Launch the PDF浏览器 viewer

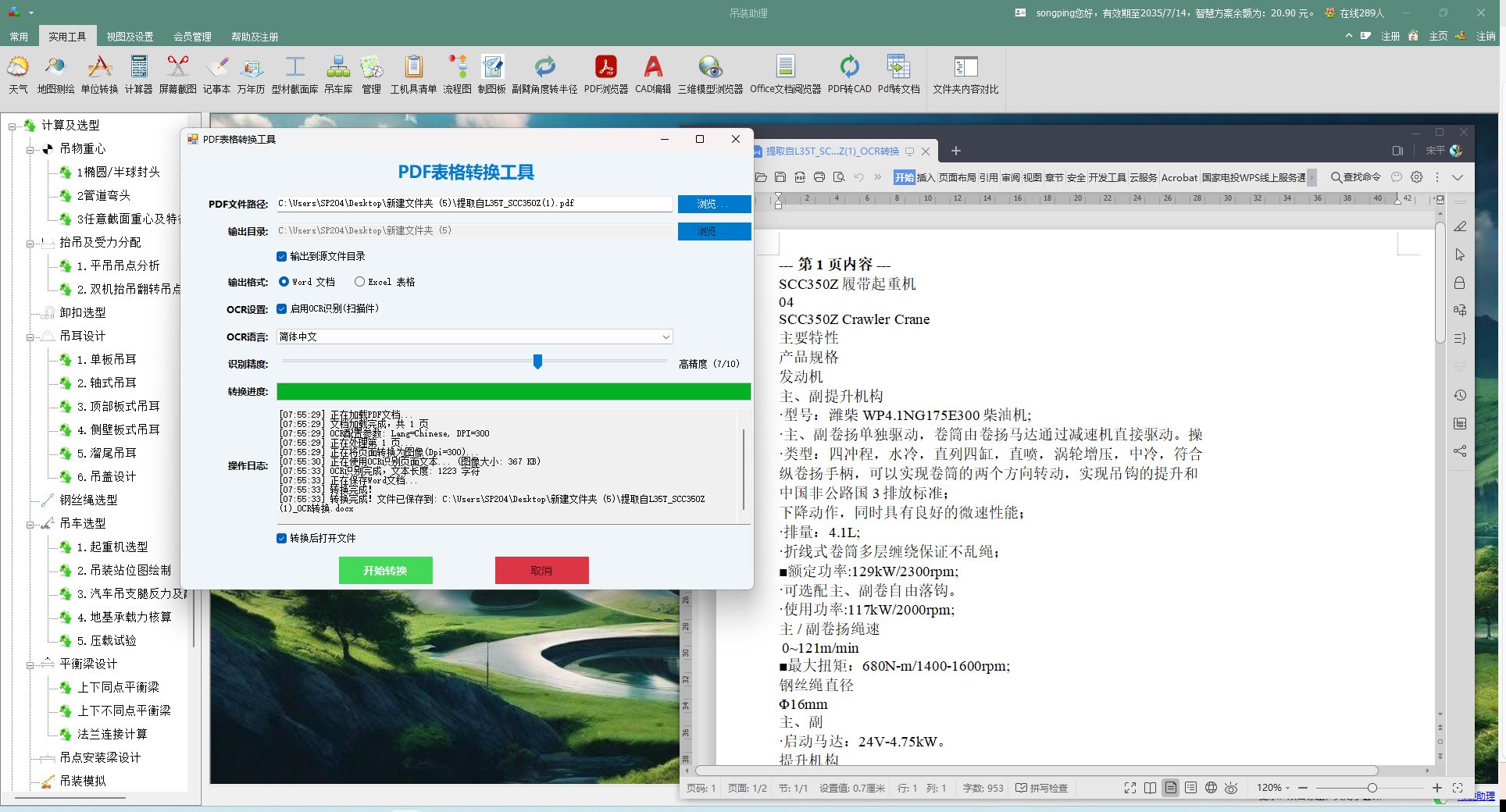coord(605,75)
